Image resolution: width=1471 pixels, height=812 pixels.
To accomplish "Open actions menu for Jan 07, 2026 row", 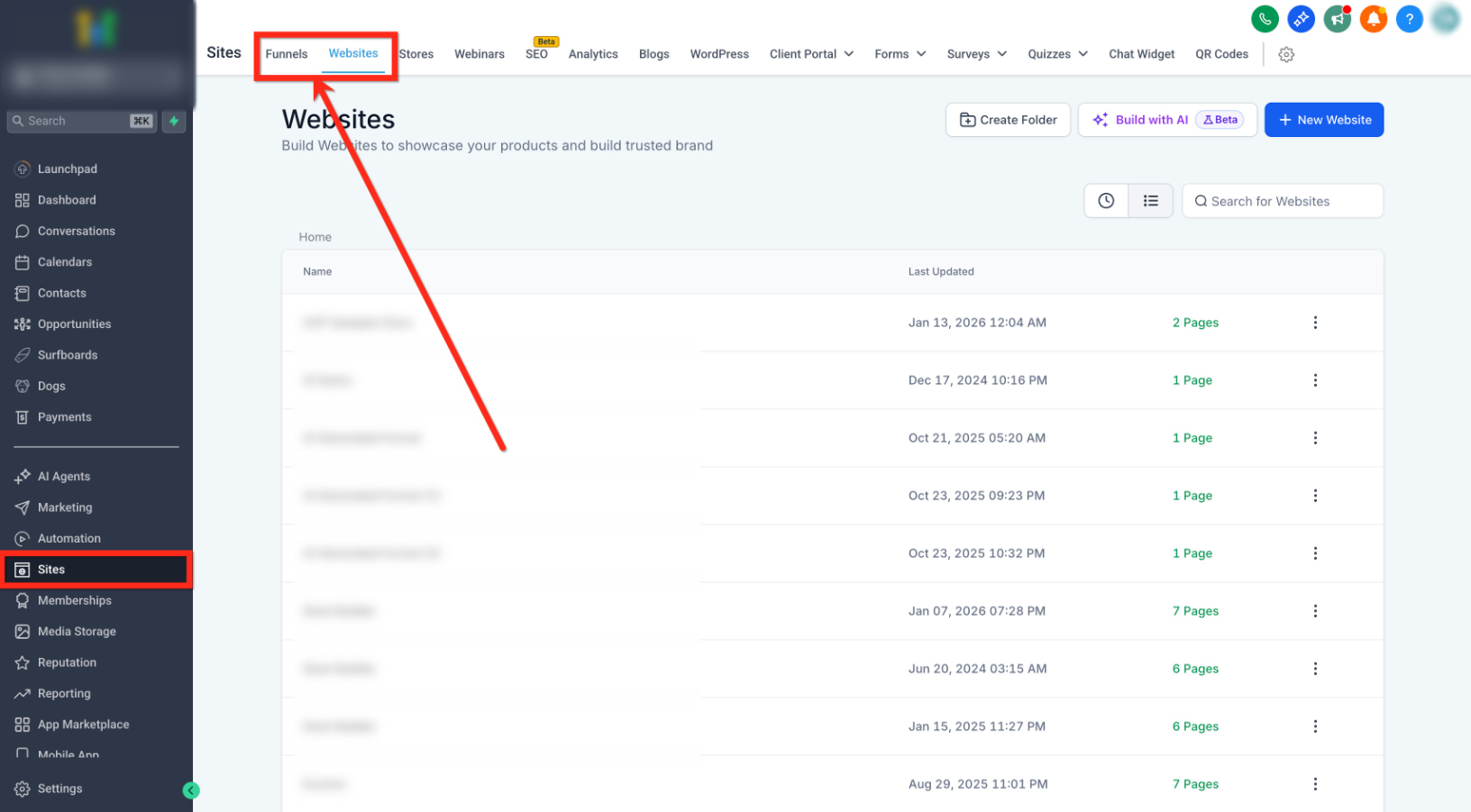I will point(1315,611).
